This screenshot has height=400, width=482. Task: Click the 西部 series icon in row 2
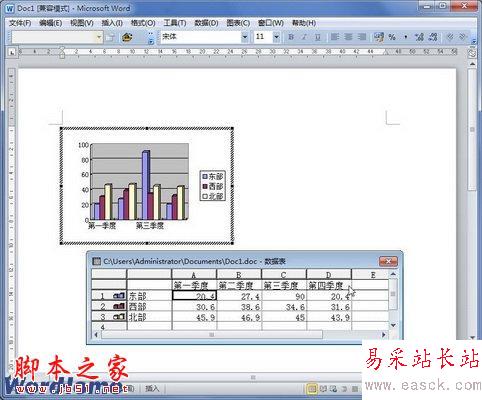(119, 306)
